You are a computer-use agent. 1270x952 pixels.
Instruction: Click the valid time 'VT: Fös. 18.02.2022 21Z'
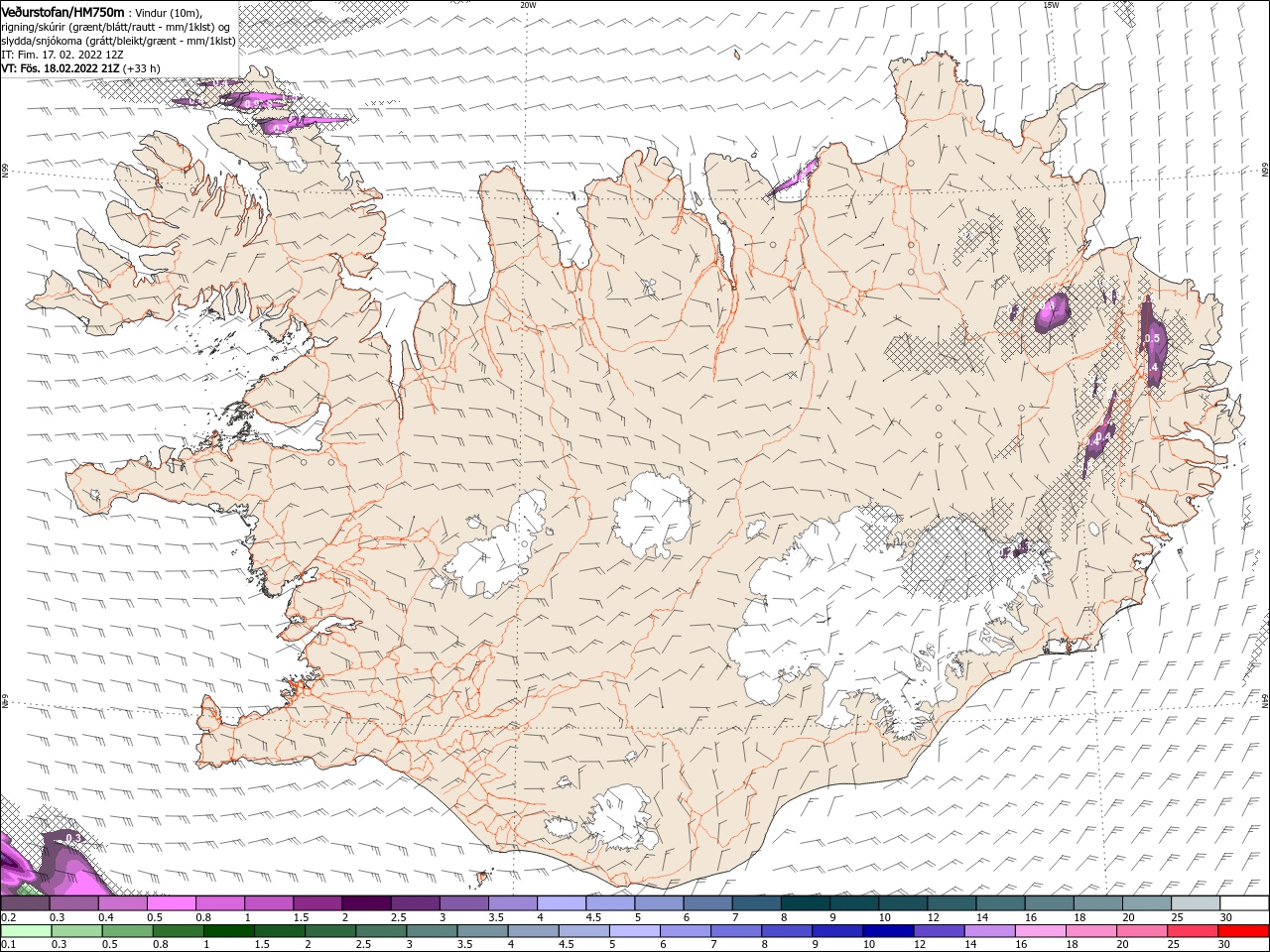tap(60, 68)
